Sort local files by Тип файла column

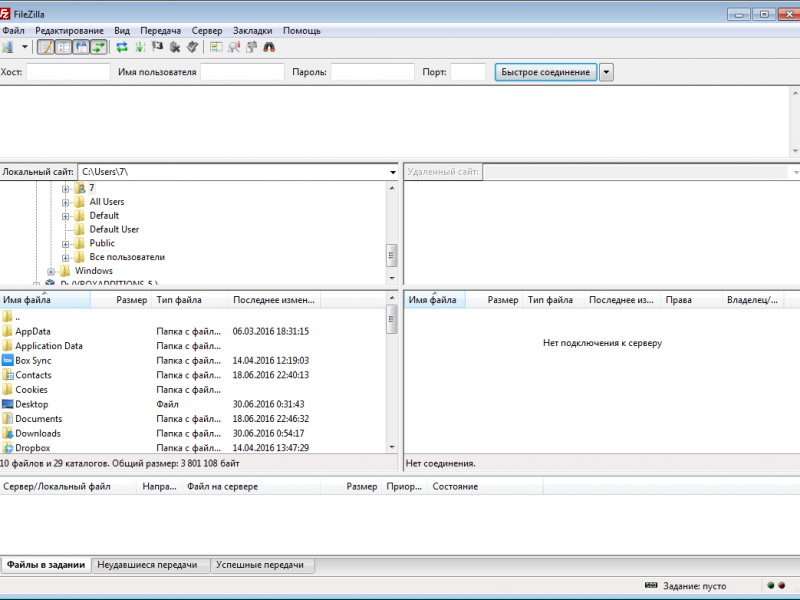[x=190, y=300]
